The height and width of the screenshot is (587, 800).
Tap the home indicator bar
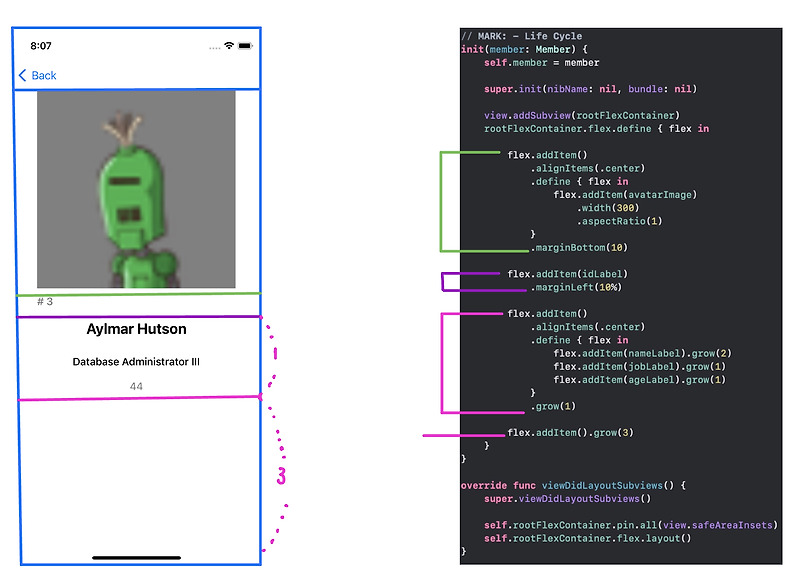click(136, 557)
